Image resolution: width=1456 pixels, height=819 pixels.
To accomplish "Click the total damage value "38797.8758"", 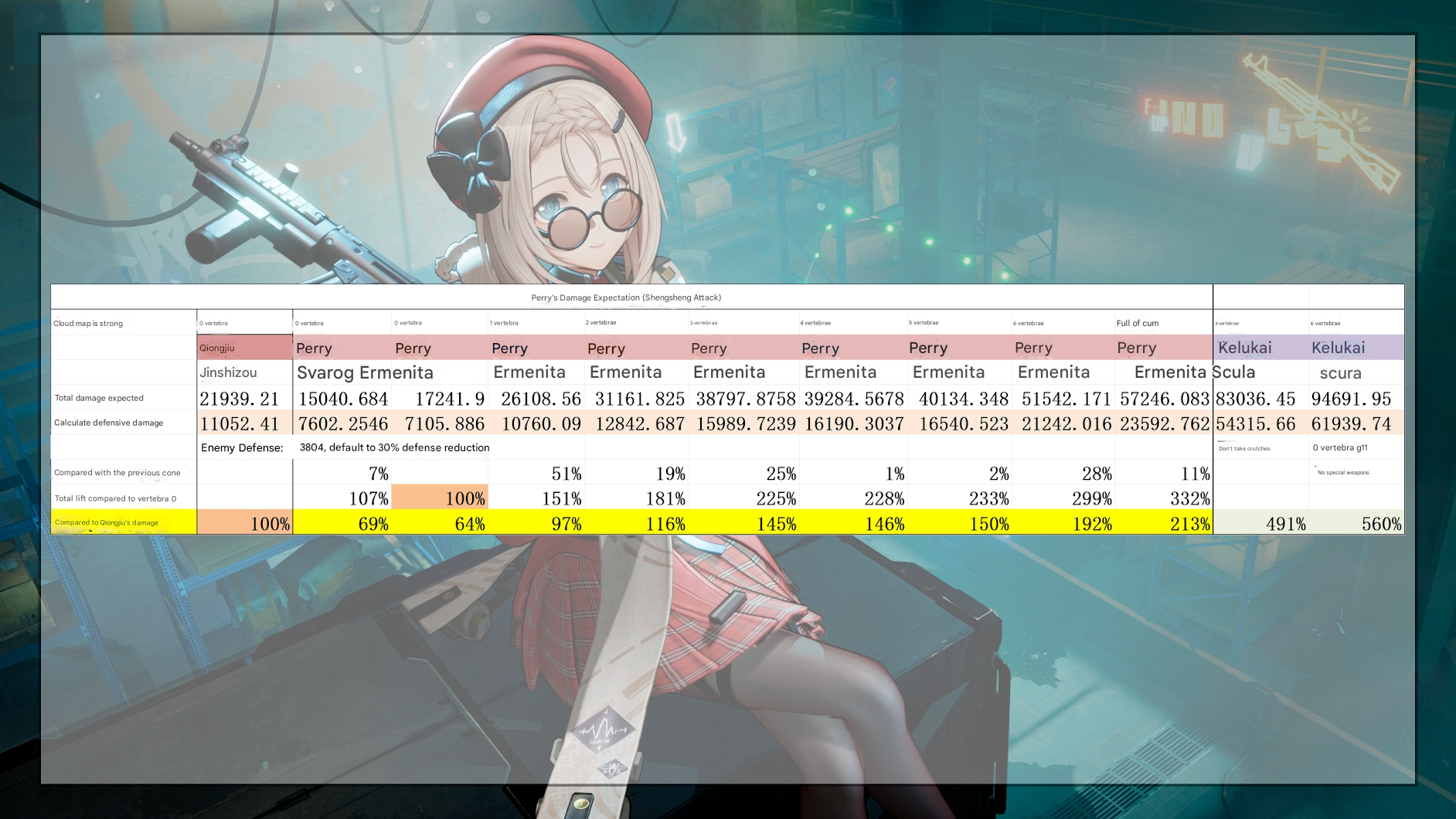I will tap(746, 399).
